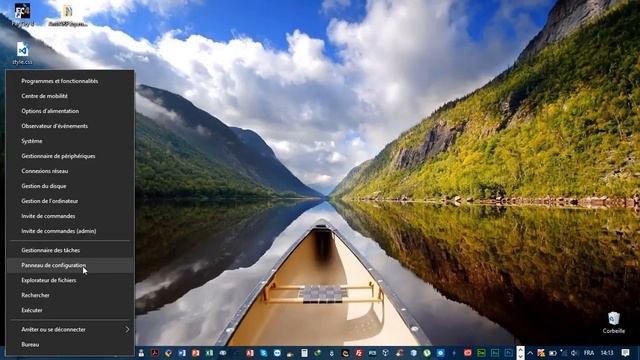Image resolution: width=640 pixels, height=360 pixels.
Task: Open Gestion de l'ordinateur
Action: [x=70, y=201]
